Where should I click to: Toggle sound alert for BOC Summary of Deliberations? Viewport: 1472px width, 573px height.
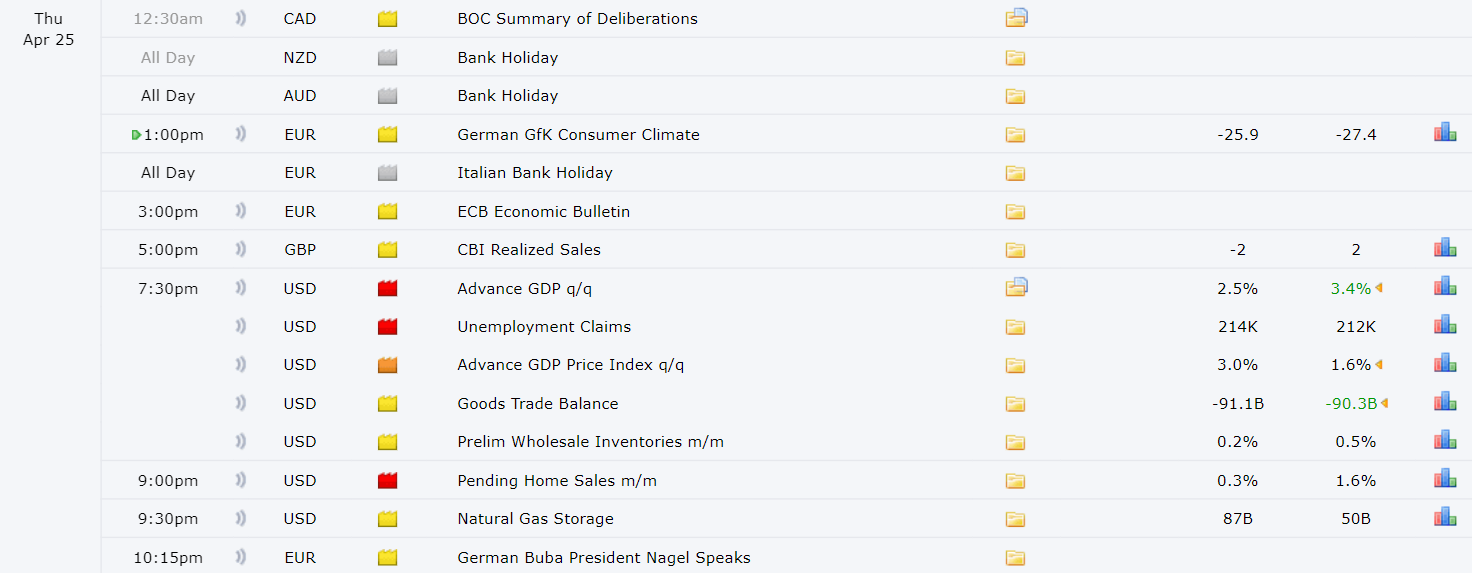[240, 18]
